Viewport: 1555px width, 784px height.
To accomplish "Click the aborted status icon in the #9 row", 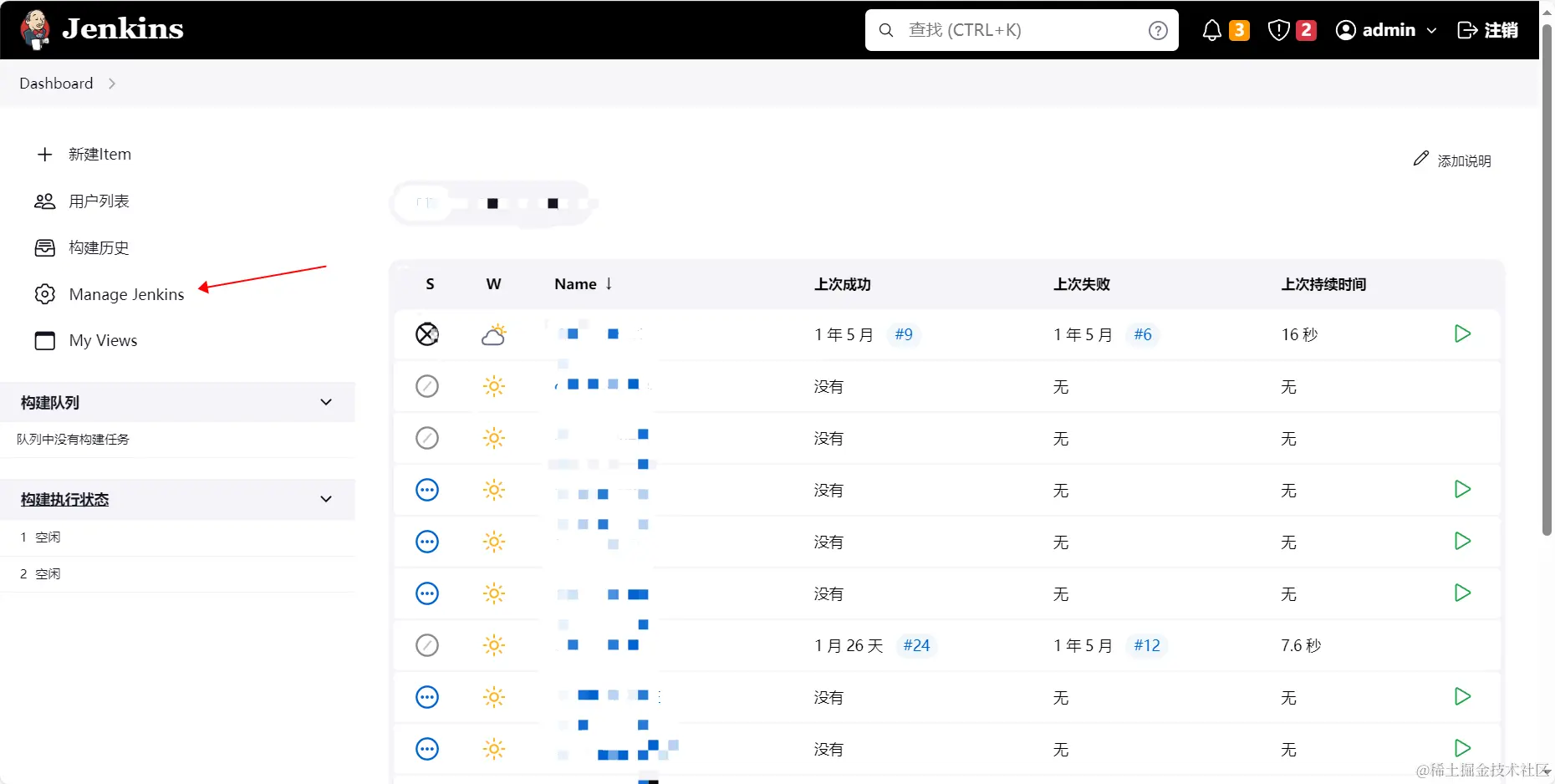I will point(427,334).
